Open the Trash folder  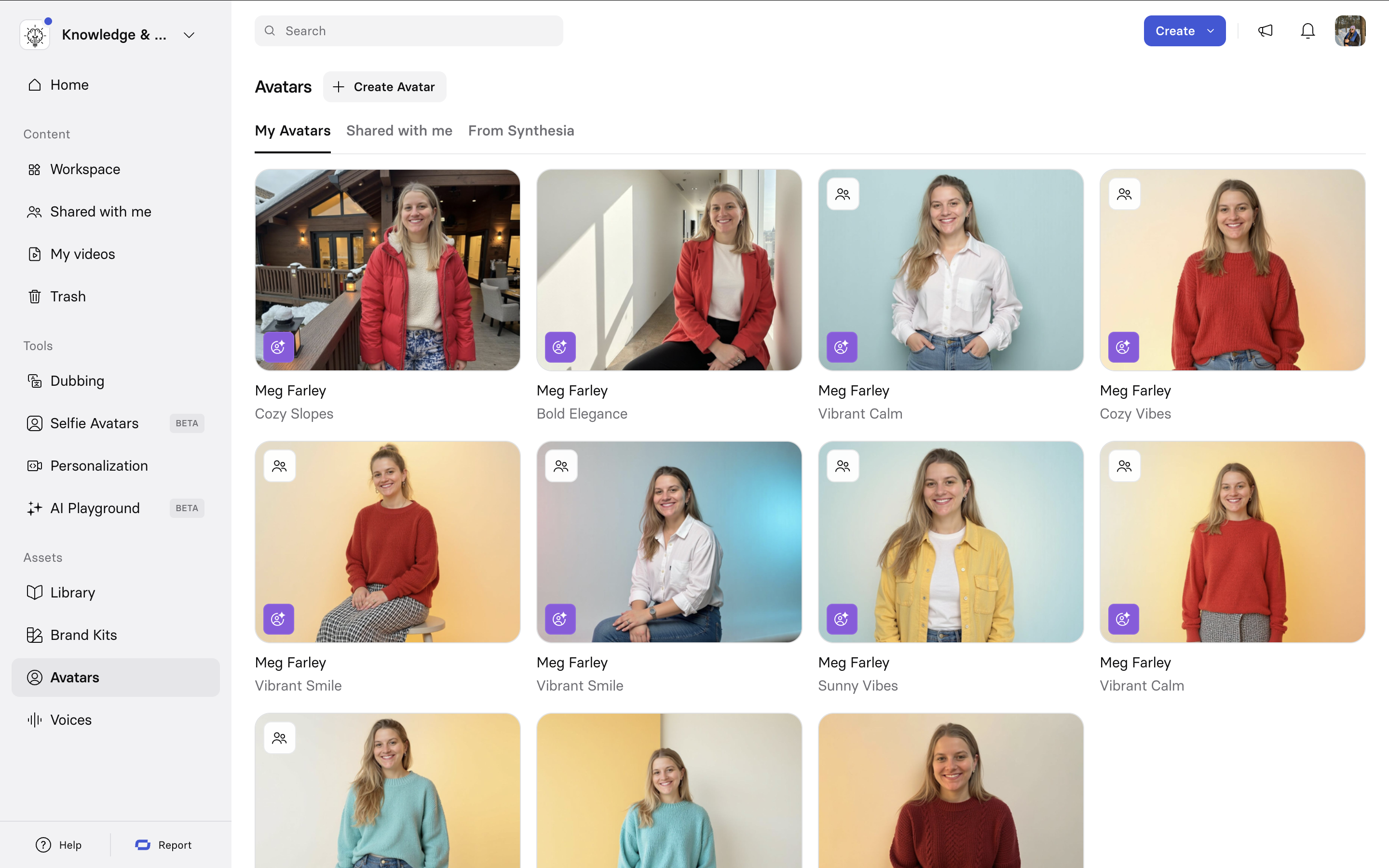pos(68,296)
